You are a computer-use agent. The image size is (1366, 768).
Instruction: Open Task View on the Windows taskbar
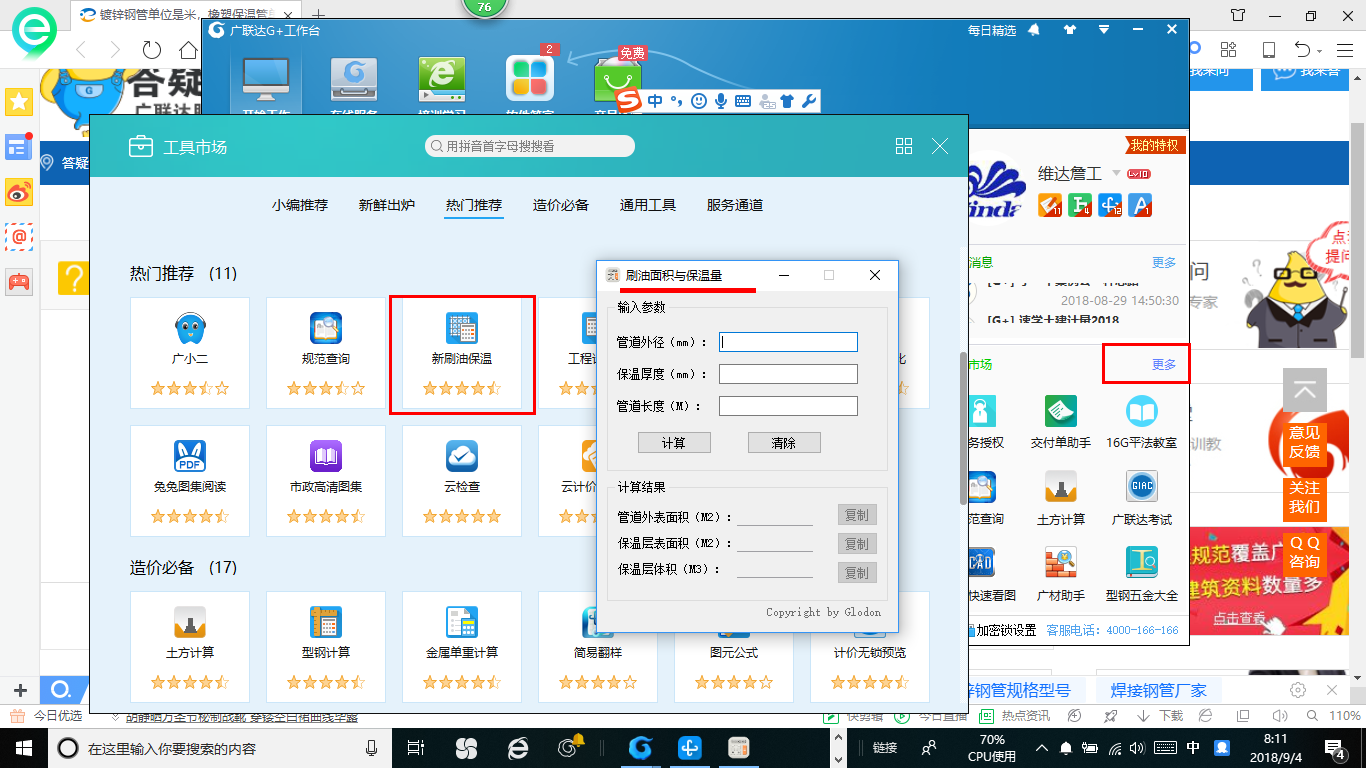(416, 747)
